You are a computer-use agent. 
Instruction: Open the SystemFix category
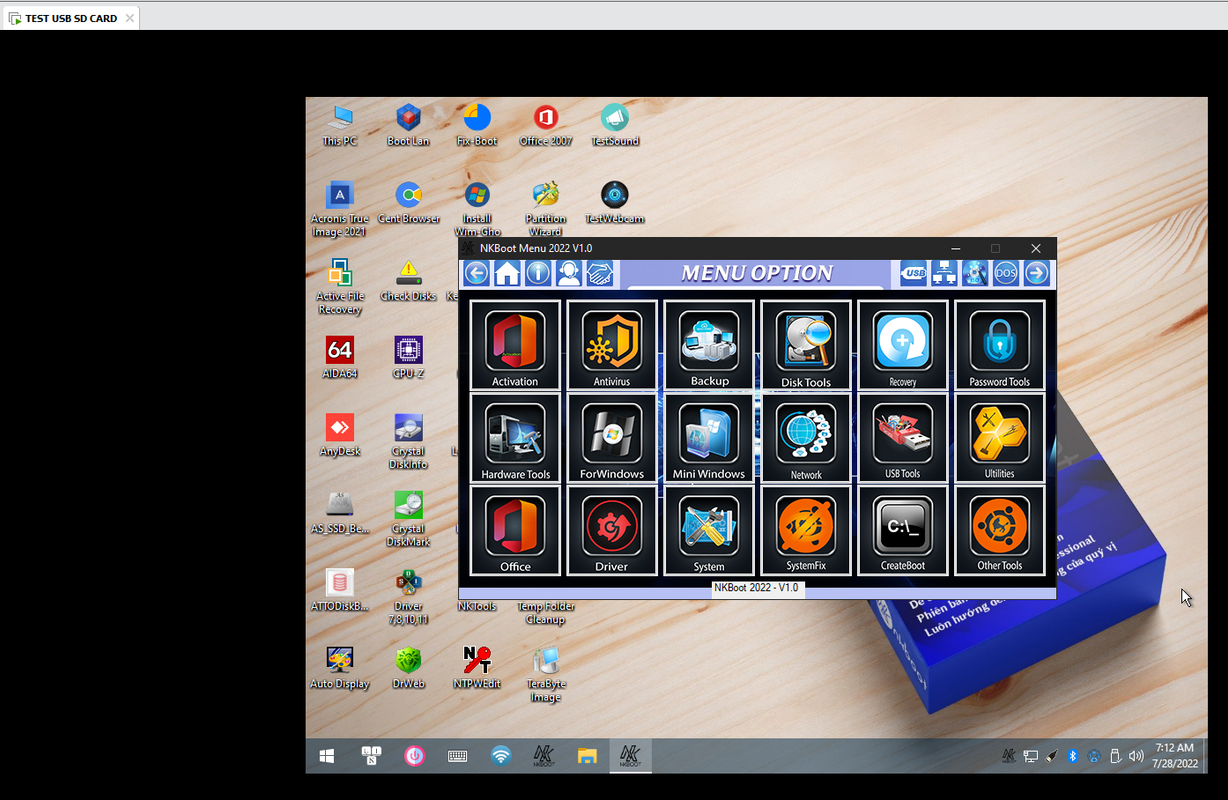[806, 531]
